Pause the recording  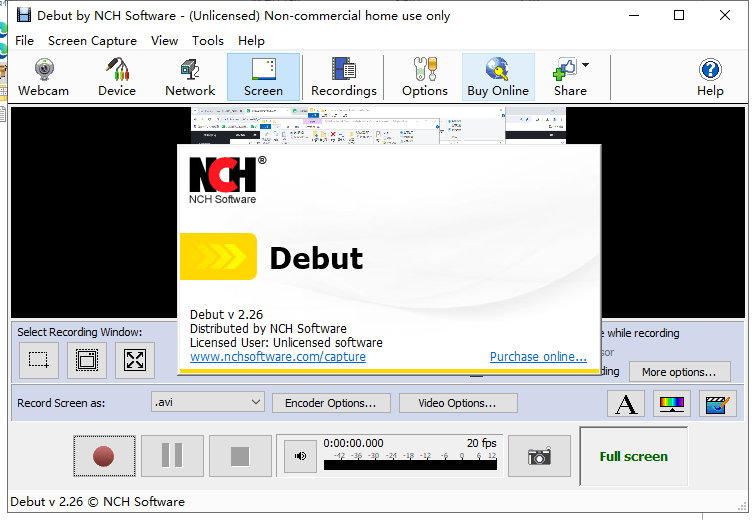pyautogui.click(x=172, y=456)
